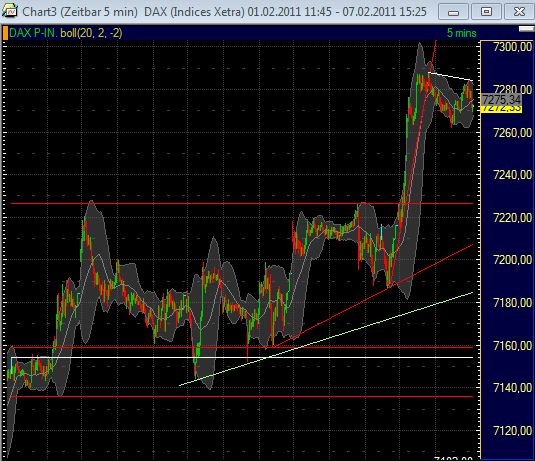This screenshot has width=535, height=461.
Task: Click the DAX P-IN. instrument label
Action: coord(33,33)
